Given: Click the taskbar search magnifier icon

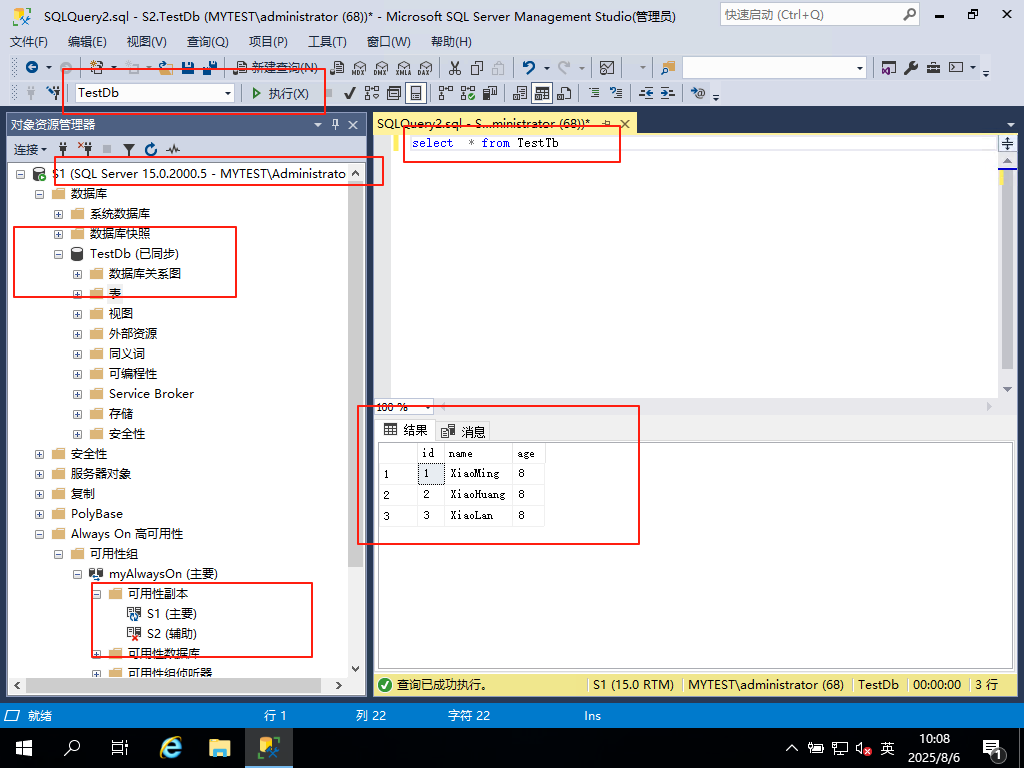Looking at the screenshot, I should click(72, 748).
